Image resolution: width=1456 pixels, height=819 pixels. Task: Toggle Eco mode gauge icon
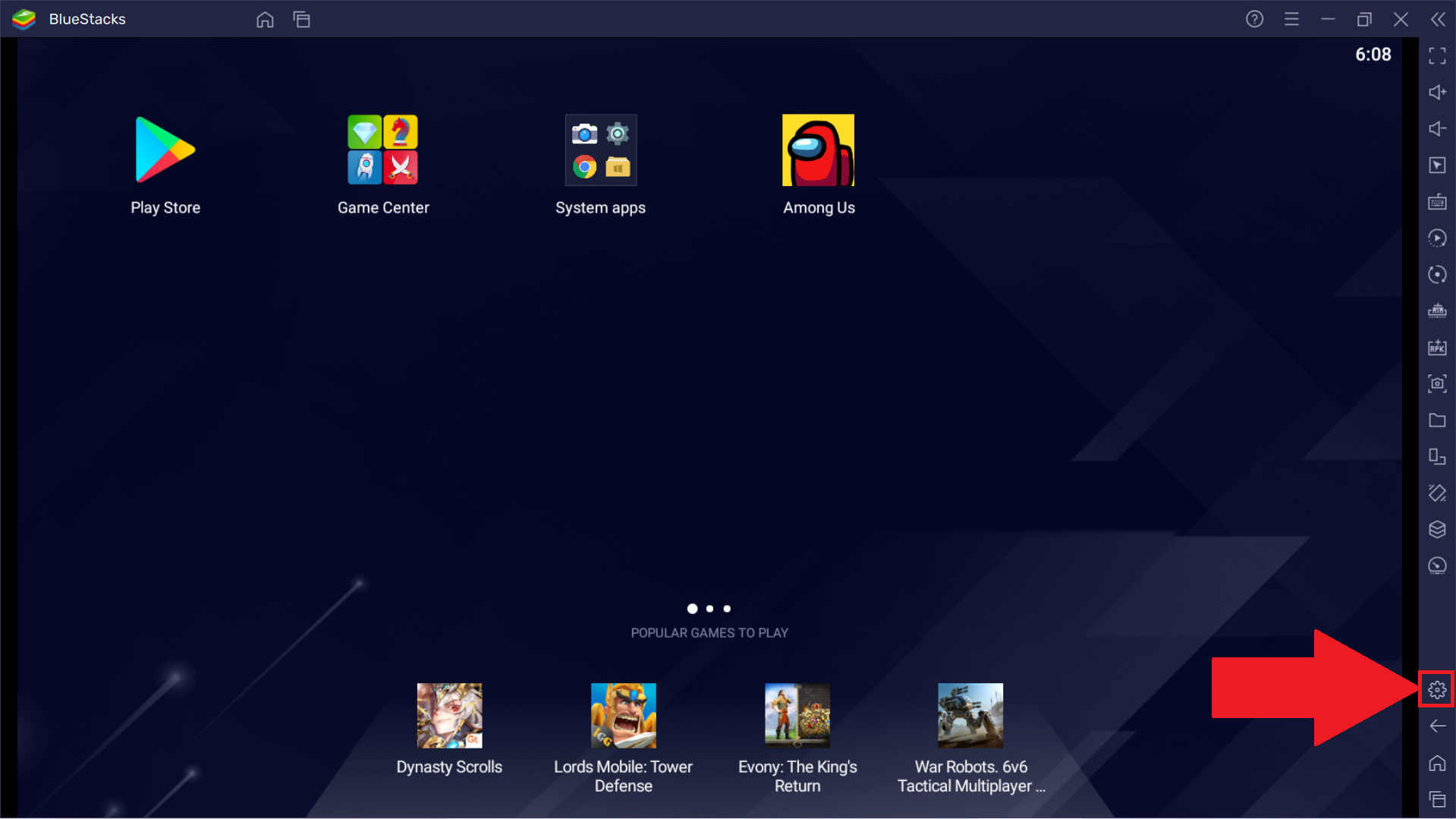click(x=1437, y=566)
